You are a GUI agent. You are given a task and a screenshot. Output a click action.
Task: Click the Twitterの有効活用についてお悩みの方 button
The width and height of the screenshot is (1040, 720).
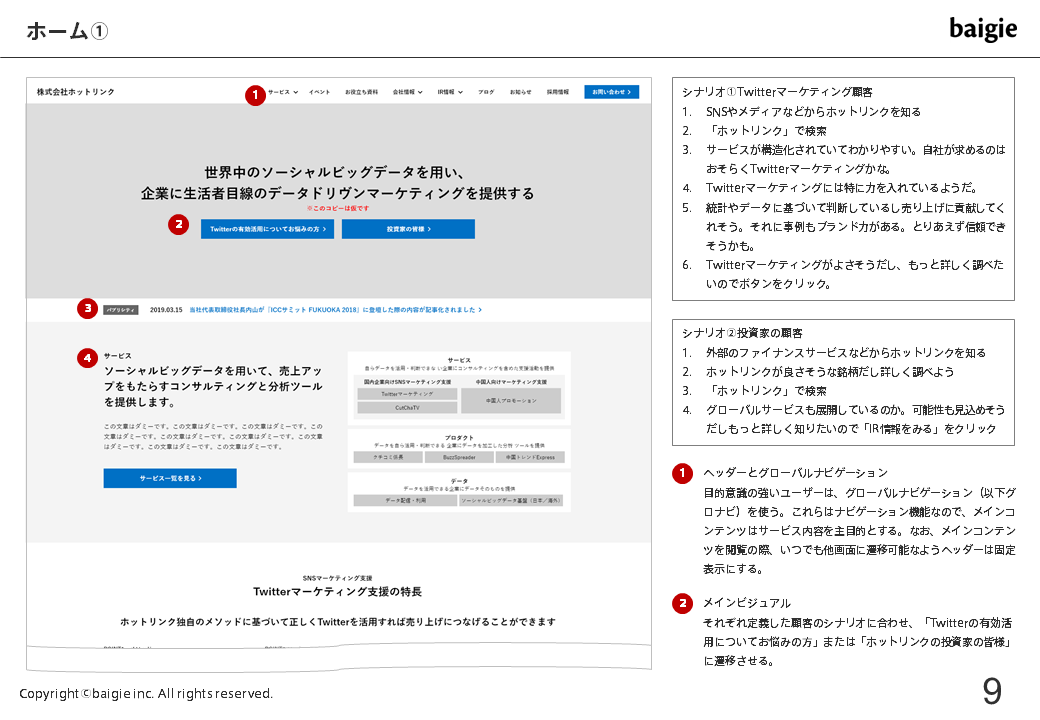pos(267,229)
